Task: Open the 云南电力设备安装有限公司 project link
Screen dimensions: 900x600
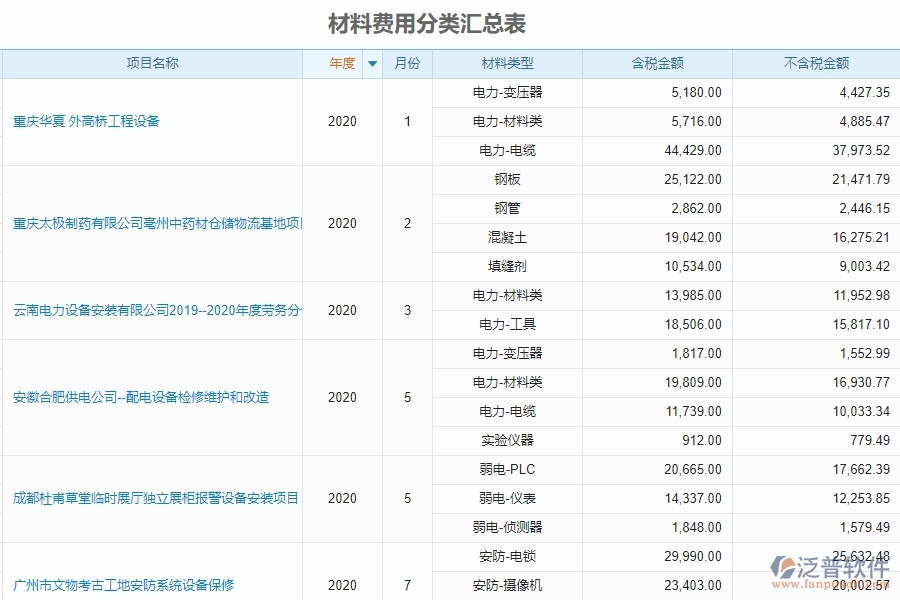Action: point(148,310)
